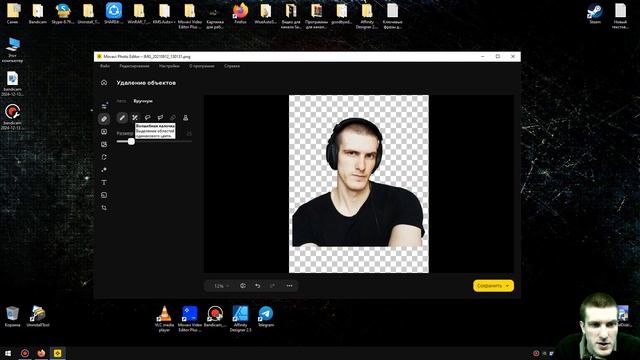The height and width of the screenshot is (360, 640).
Task: Open the Windows Start button
Action: (x=8, y=353)
